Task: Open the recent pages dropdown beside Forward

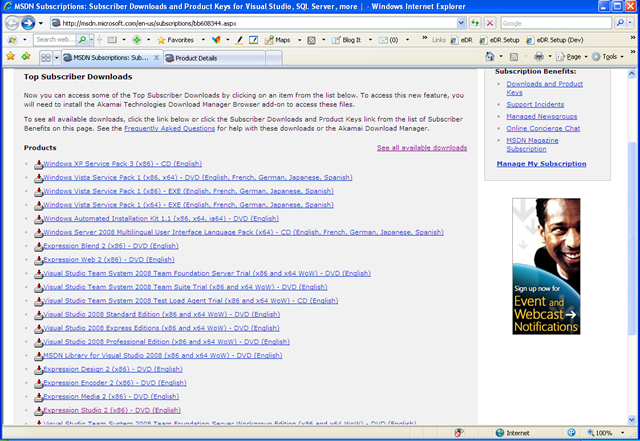Action: [40, 23]
